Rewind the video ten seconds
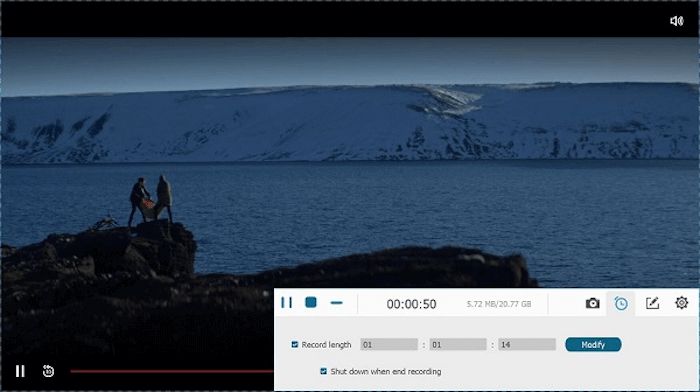This screenshot has width=700, height=392. tap(48, 371)
